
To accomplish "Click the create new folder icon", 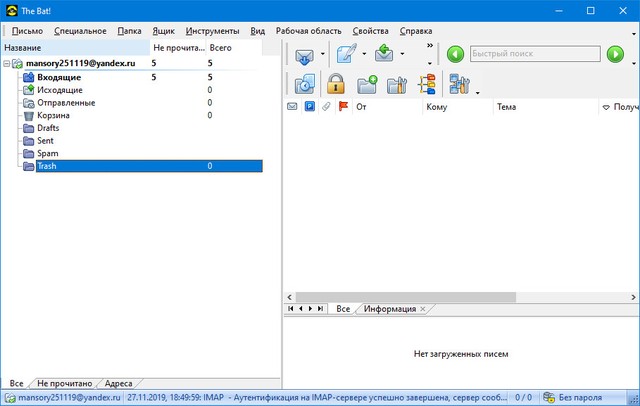I will [x=367, y=85].
